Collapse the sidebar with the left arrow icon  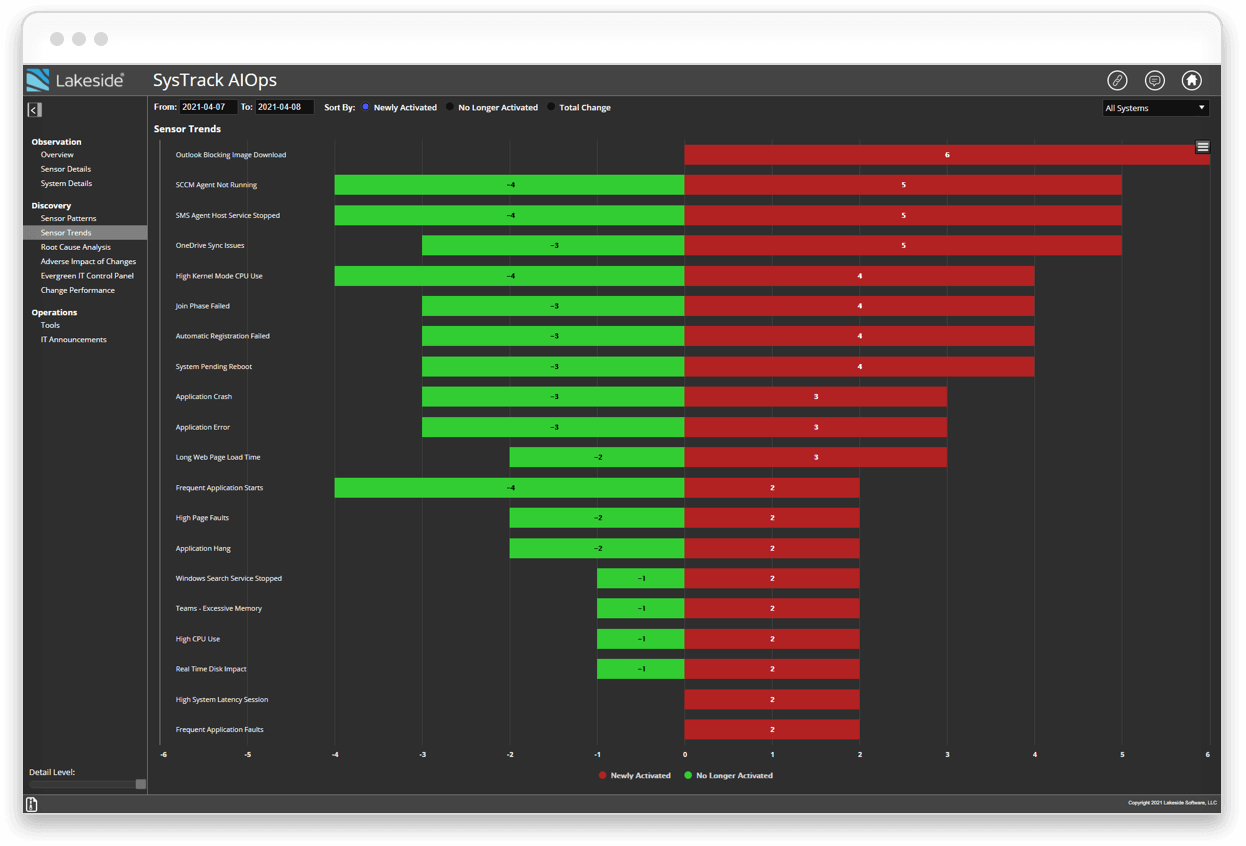tap(34, 109)
